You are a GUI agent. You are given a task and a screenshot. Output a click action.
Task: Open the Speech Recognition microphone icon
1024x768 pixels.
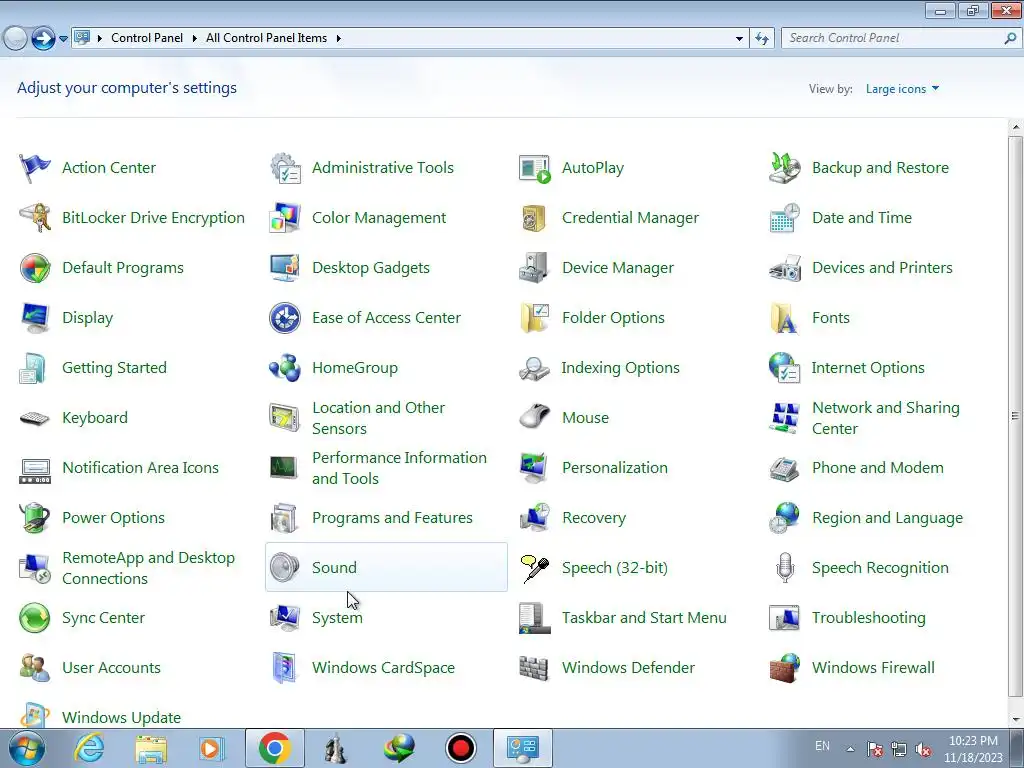(x=784, y=568)
